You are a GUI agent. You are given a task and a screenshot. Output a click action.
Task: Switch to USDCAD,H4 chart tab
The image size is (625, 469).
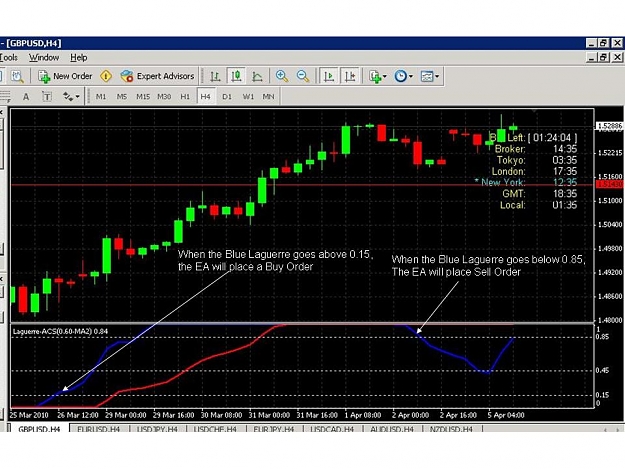click(332, 428)
